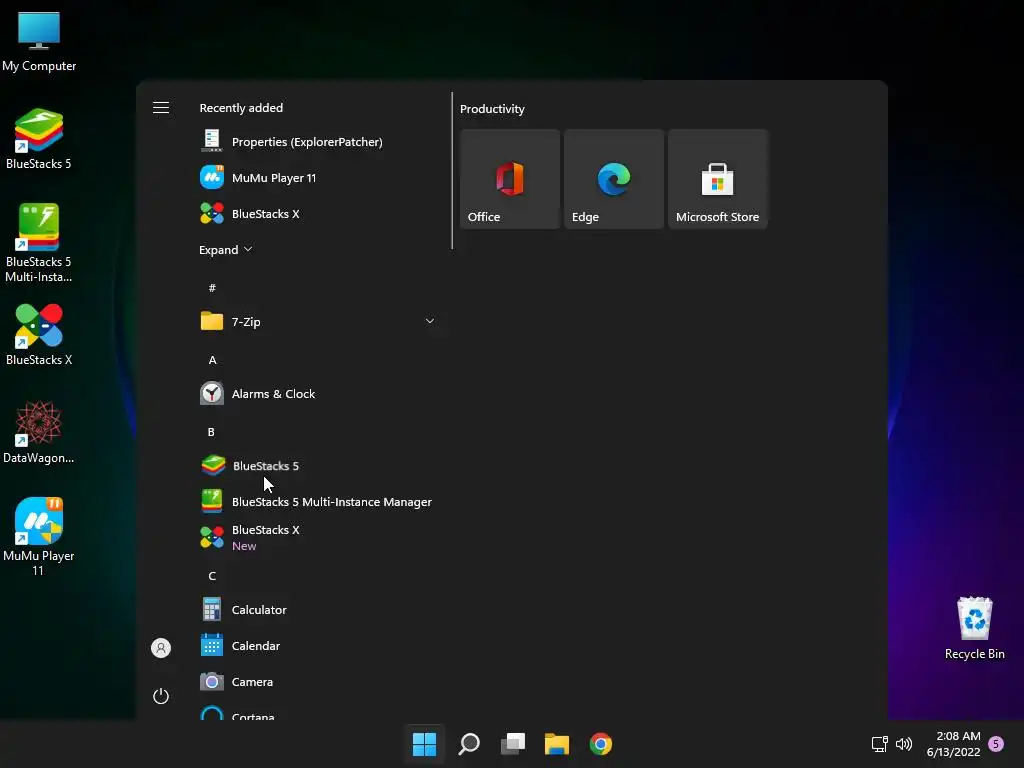Click the Windows Start button on taskbar

coord(424,744)
